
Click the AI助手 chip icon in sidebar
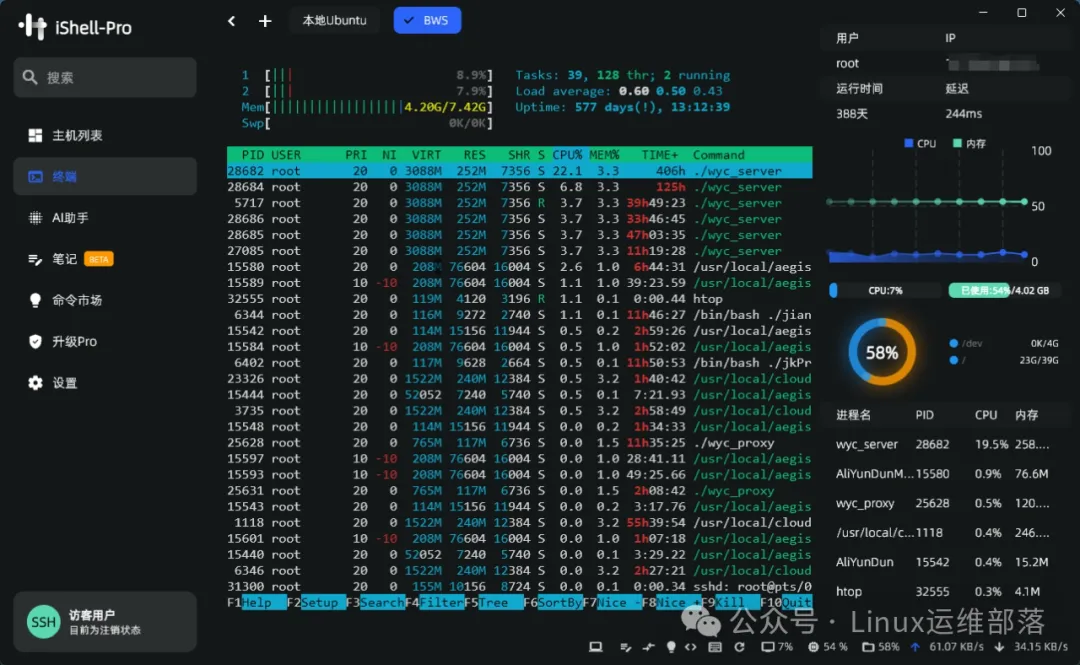[x=35, y=217]
